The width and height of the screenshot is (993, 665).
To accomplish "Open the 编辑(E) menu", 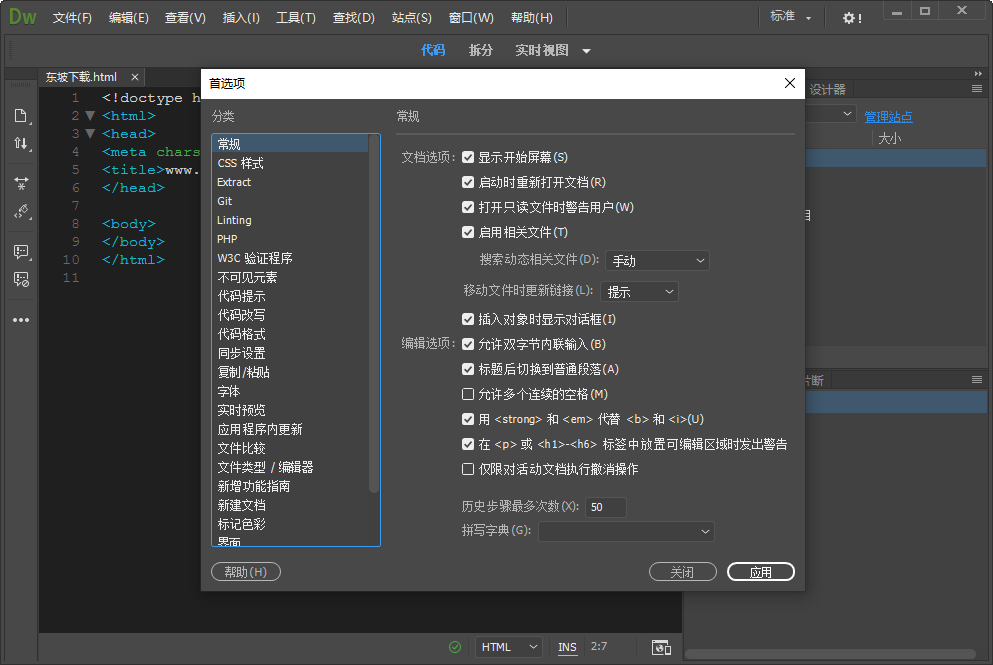I will 129,18.
